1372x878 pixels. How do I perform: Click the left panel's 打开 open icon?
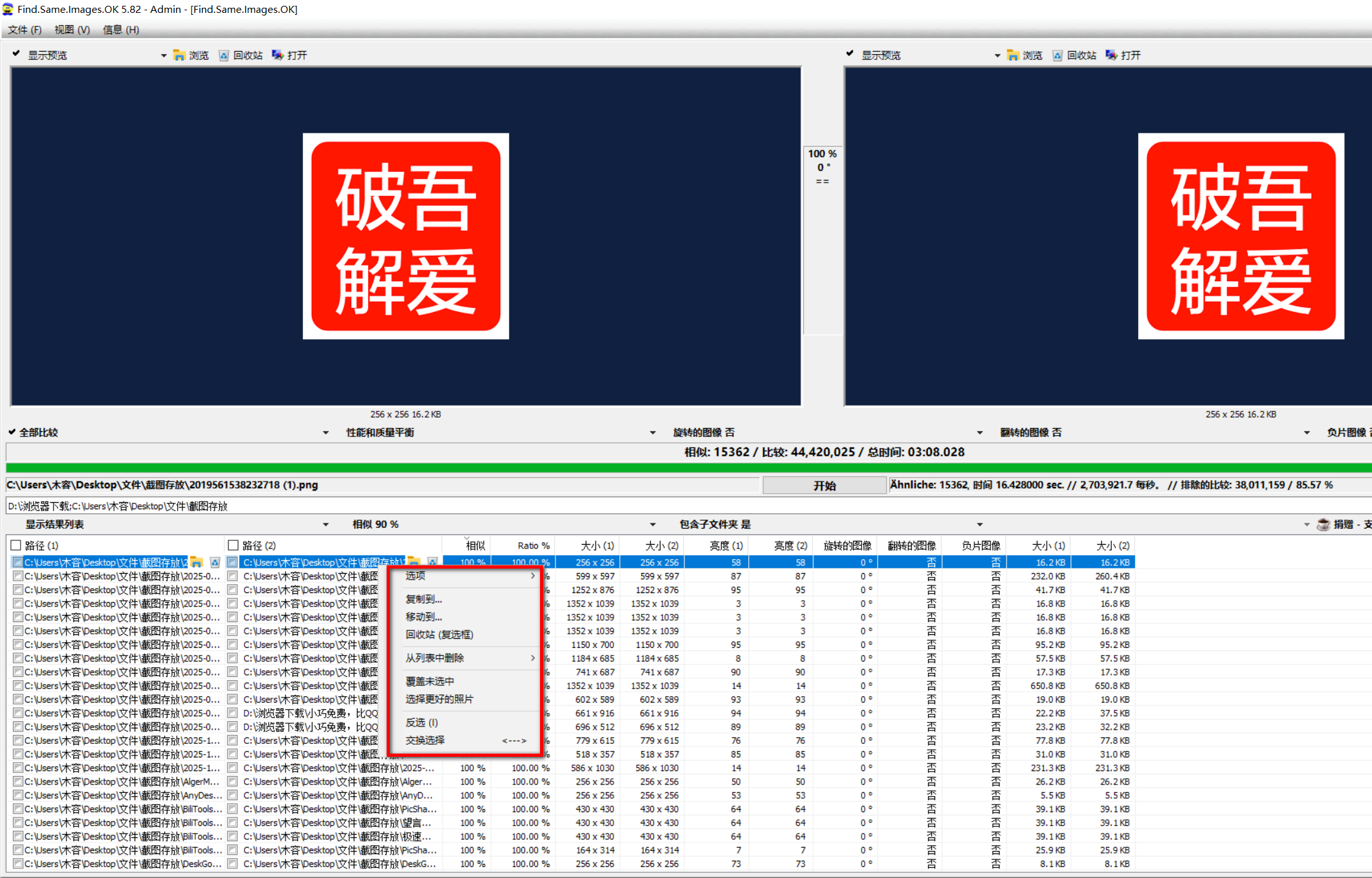coord(278,55)
